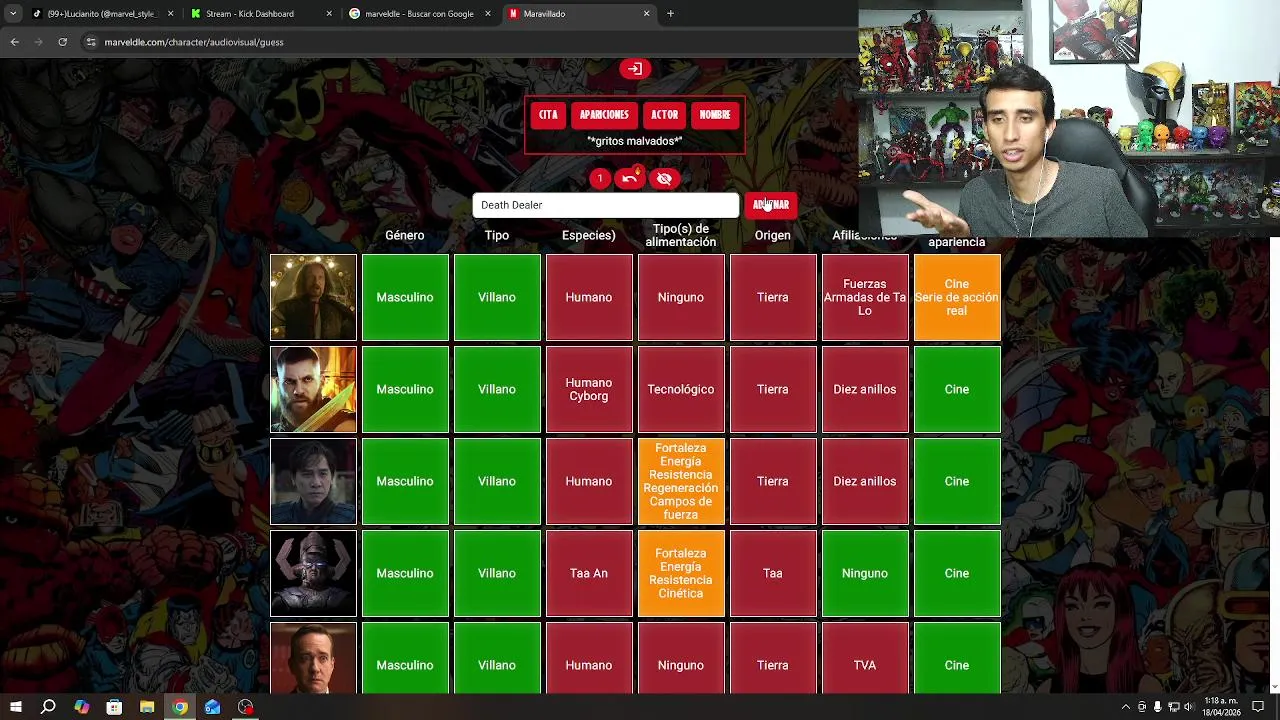
Task: Click the volume speaker tray icon
Action: click(x=1191, y=707)
